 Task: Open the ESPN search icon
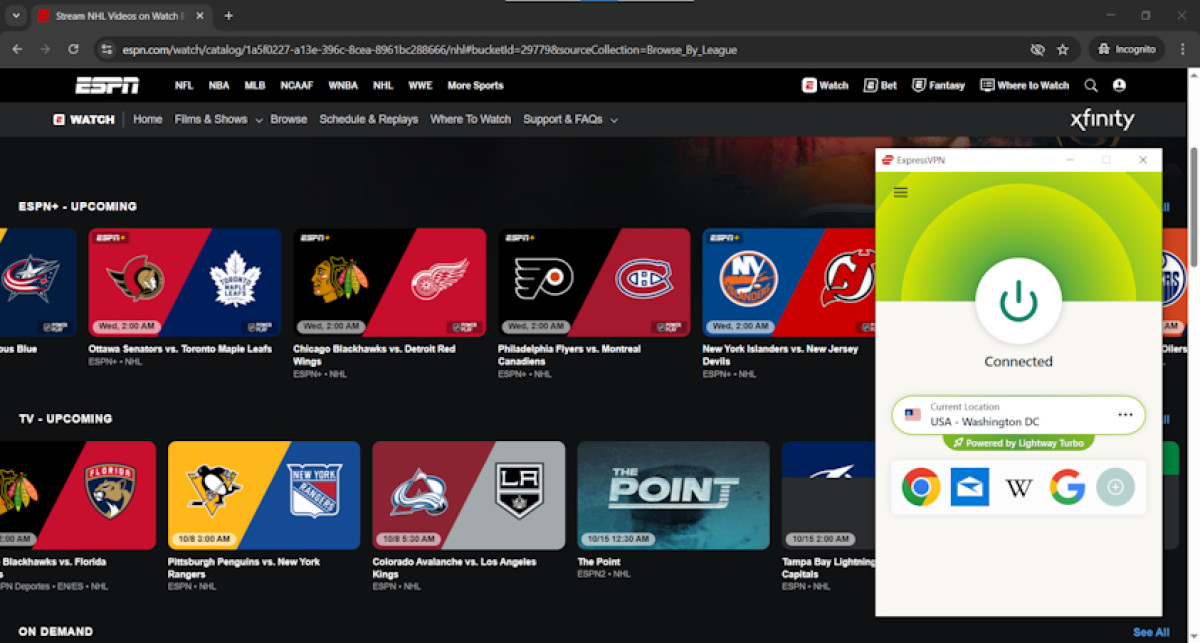pyautogui.click(x=1091, y=86)
